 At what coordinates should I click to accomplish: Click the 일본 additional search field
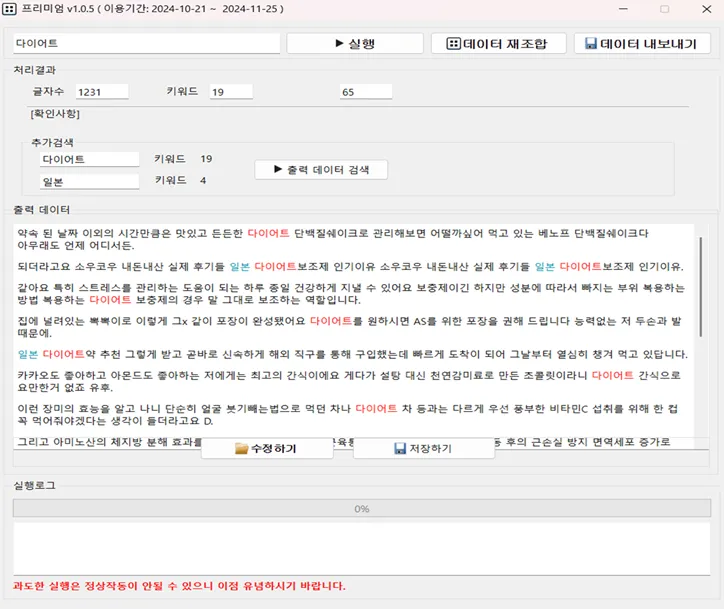click(90, 181)
